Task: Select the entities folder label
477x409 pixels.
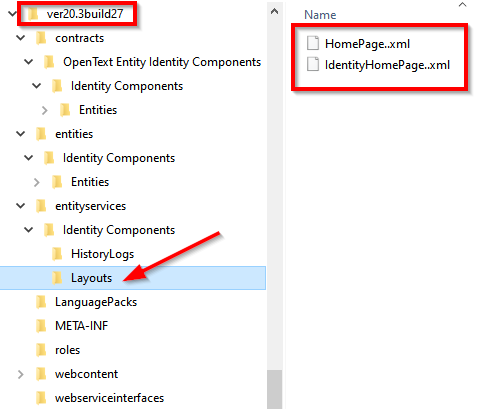Action: 74,134
